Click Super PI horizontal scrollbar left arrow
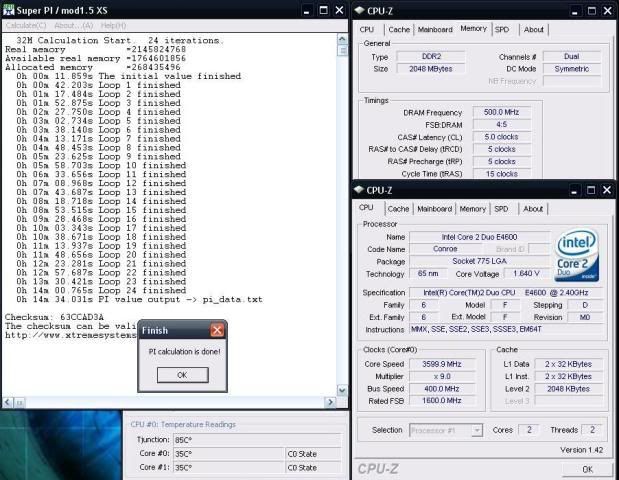 click(x=8, y=402)
